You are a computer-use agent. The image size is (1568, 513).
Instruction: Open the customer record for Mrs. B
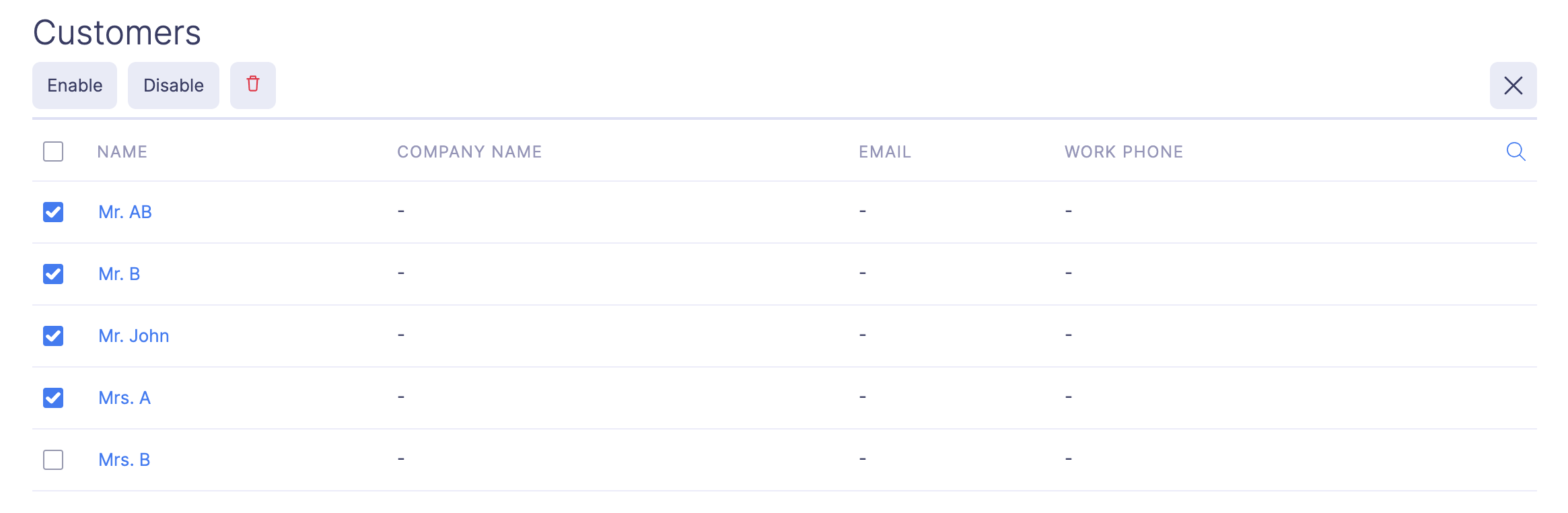point(123,459)
